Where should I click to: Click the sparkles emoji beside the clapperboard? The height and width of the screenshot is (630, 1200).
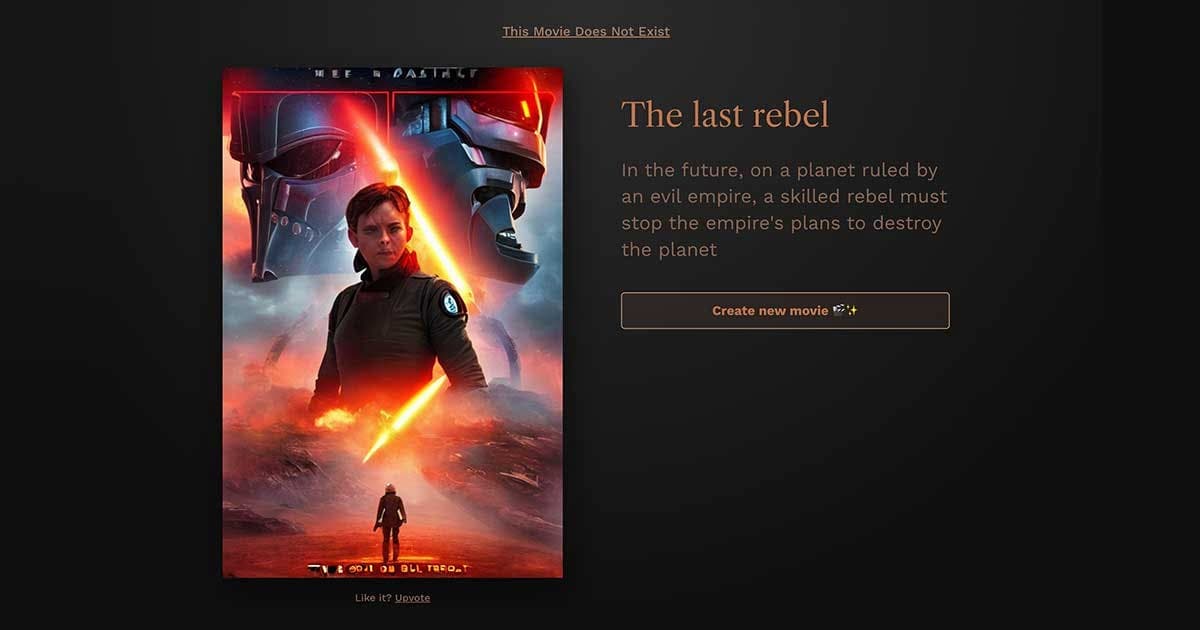(x=852, y=311)
